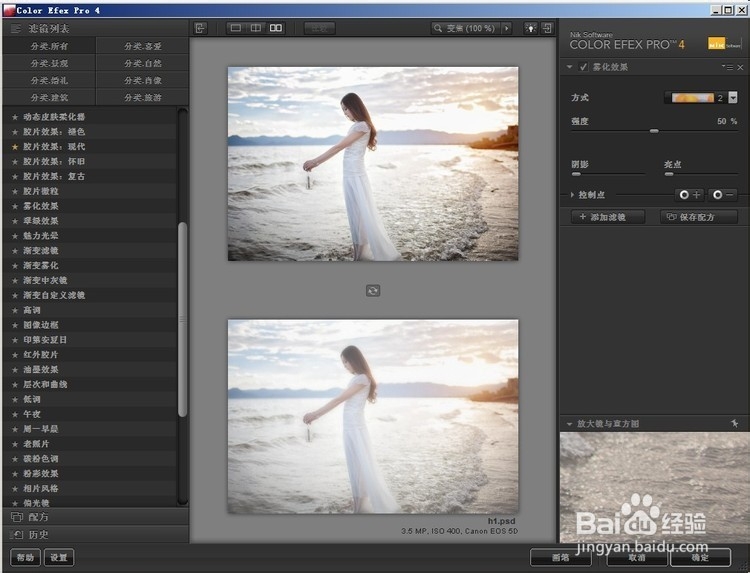The image size is (750, 573).
Task: Click the 画笔 brush button
Action: [x=560, y=557]
